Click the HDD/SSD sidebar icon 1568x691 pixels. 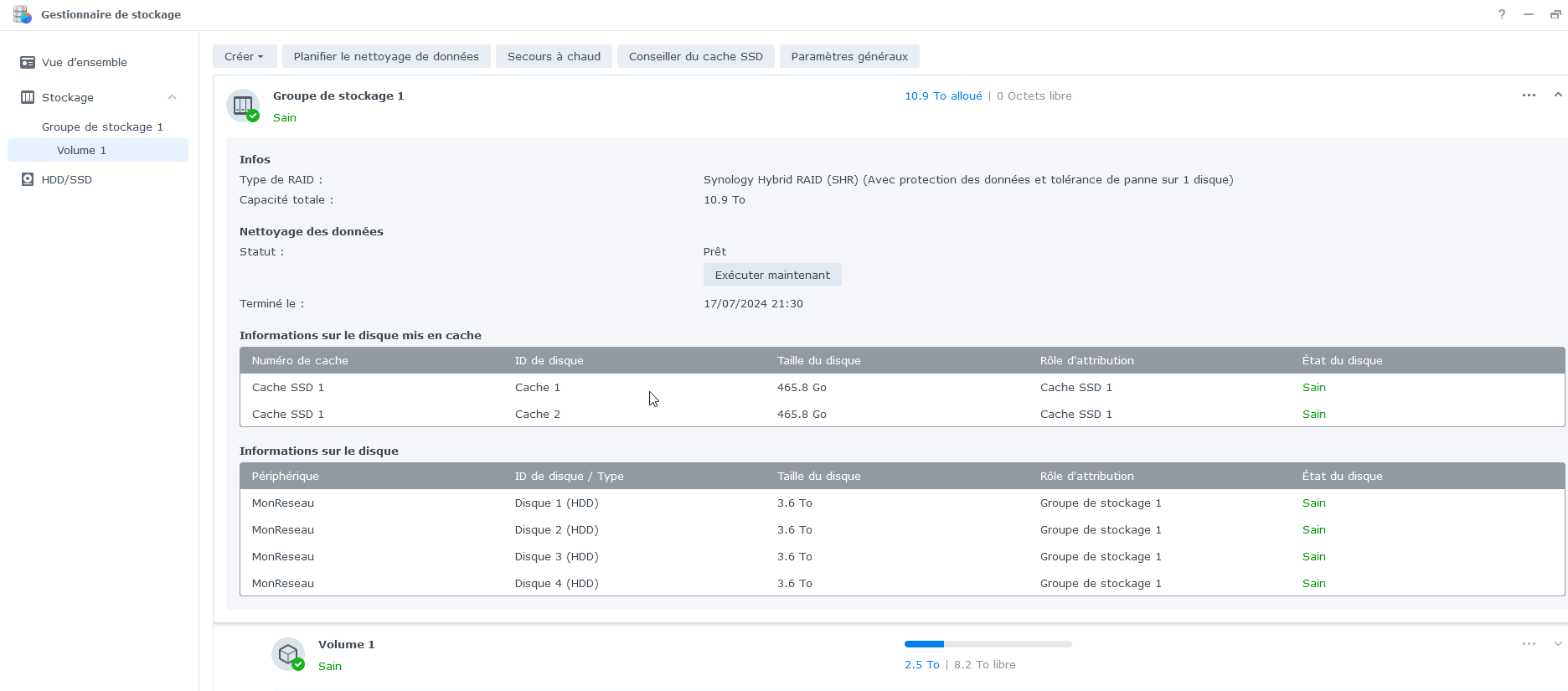pos(28,179)
